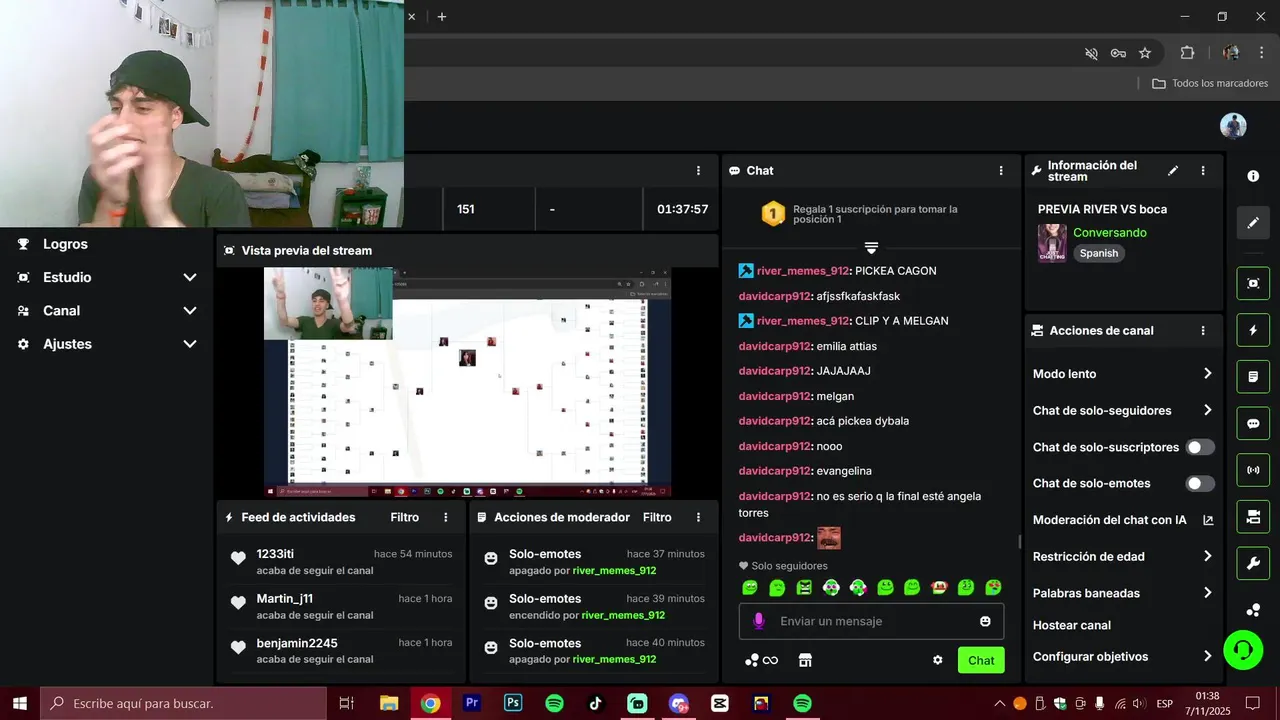Click the Conversando category thumbnail image
This screenshot has height=720, width=1280.
tap(1052, 243)
